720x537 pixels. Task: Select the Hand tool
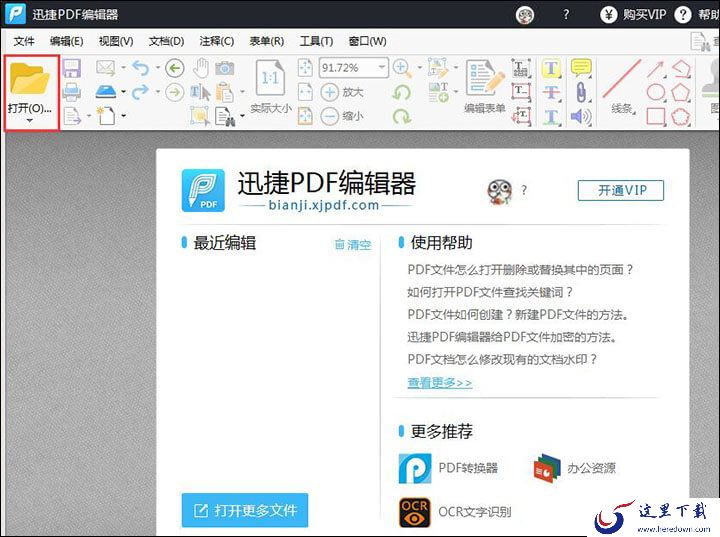pyautogui.click(x=201, y=68)
